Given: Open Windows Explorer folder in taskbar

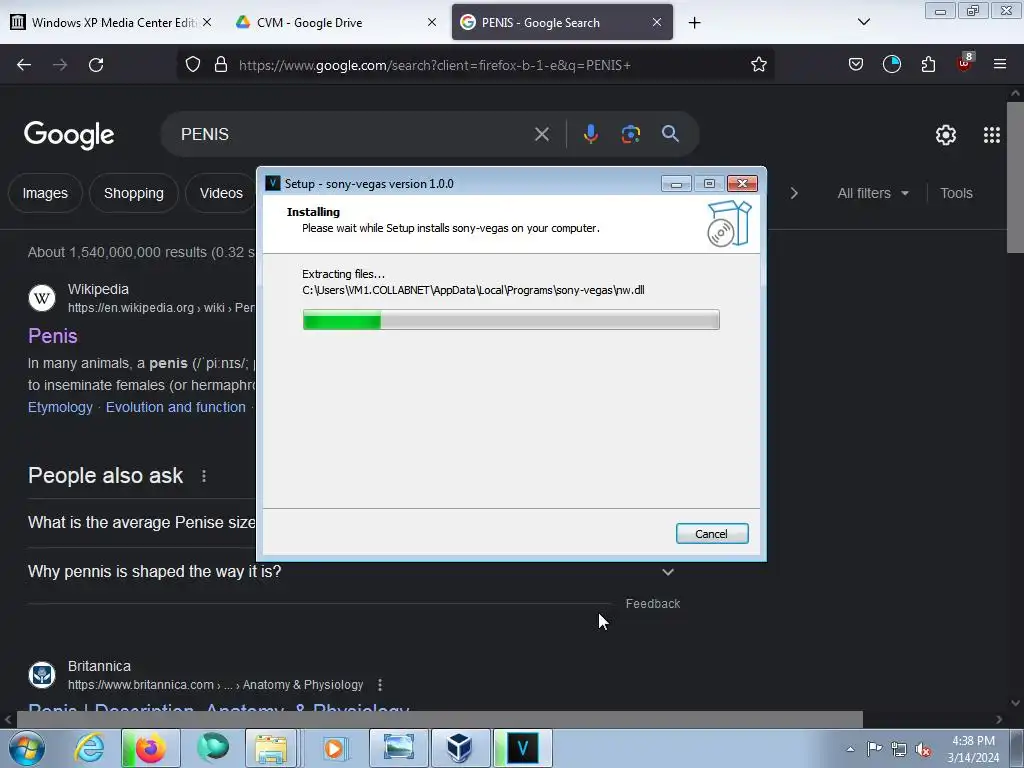Looking at the screenshot, I should (271, 748).
